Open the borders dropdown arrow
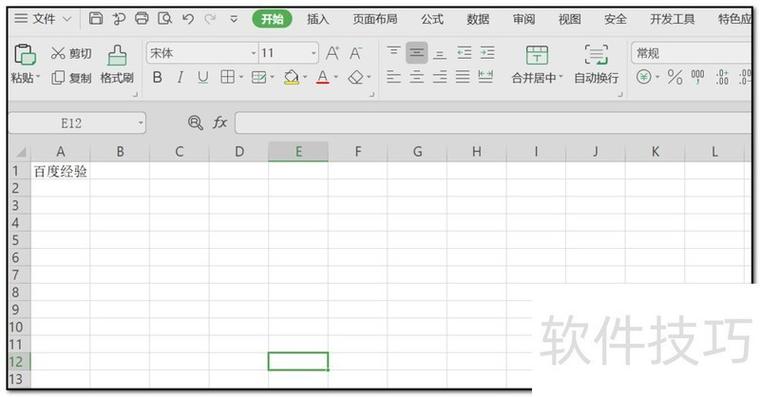 [241, 77]
